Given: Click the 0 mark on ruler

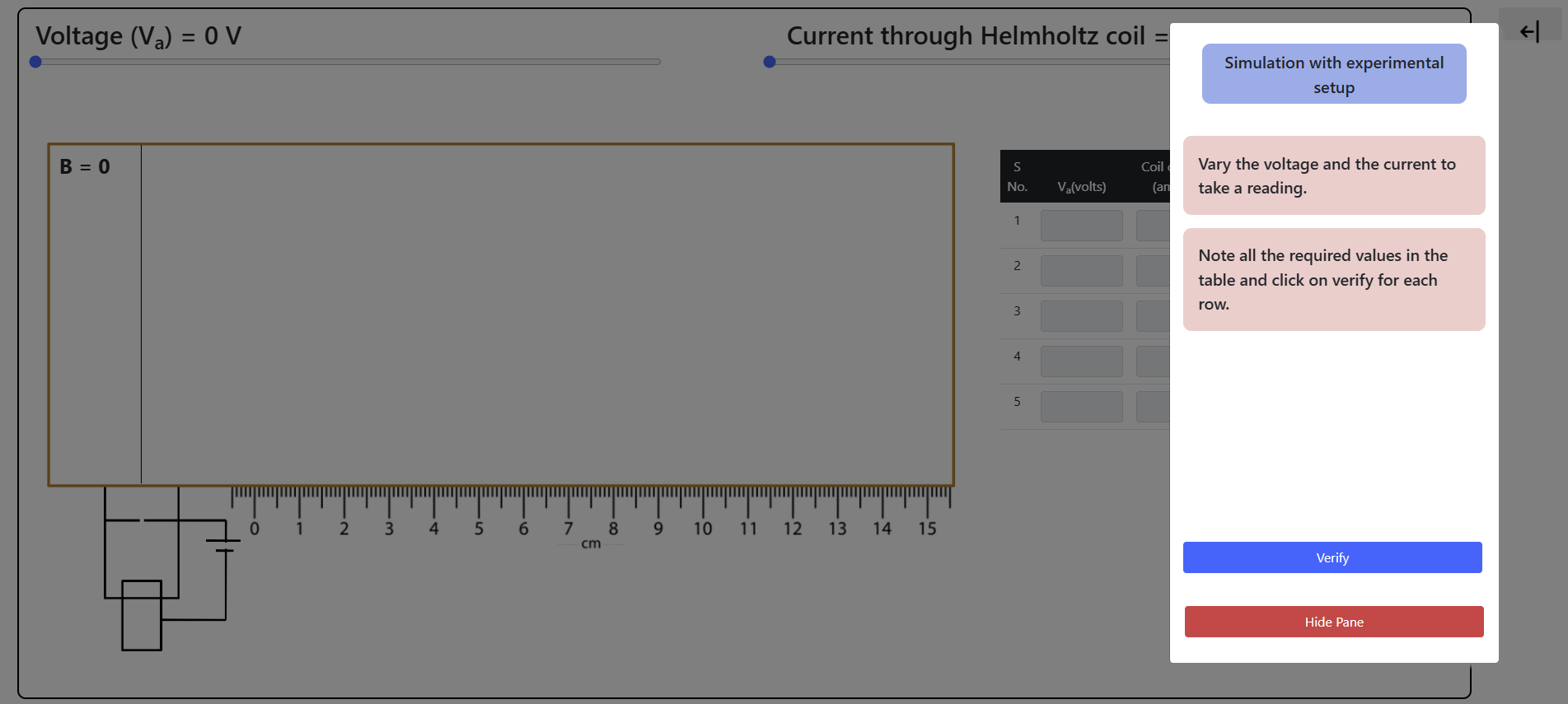Looking at the screenshot, I should click(x=255, y=529).
